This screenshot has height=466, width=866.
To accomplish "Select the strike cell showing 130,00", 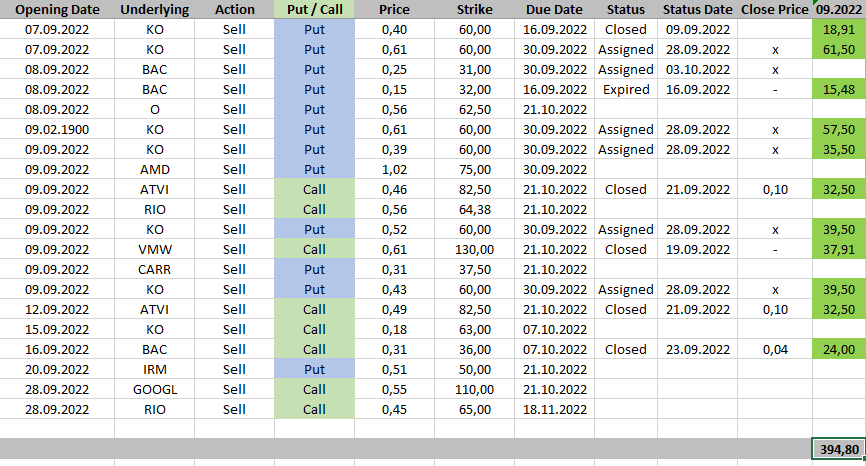I will click(x=474, y=250).
